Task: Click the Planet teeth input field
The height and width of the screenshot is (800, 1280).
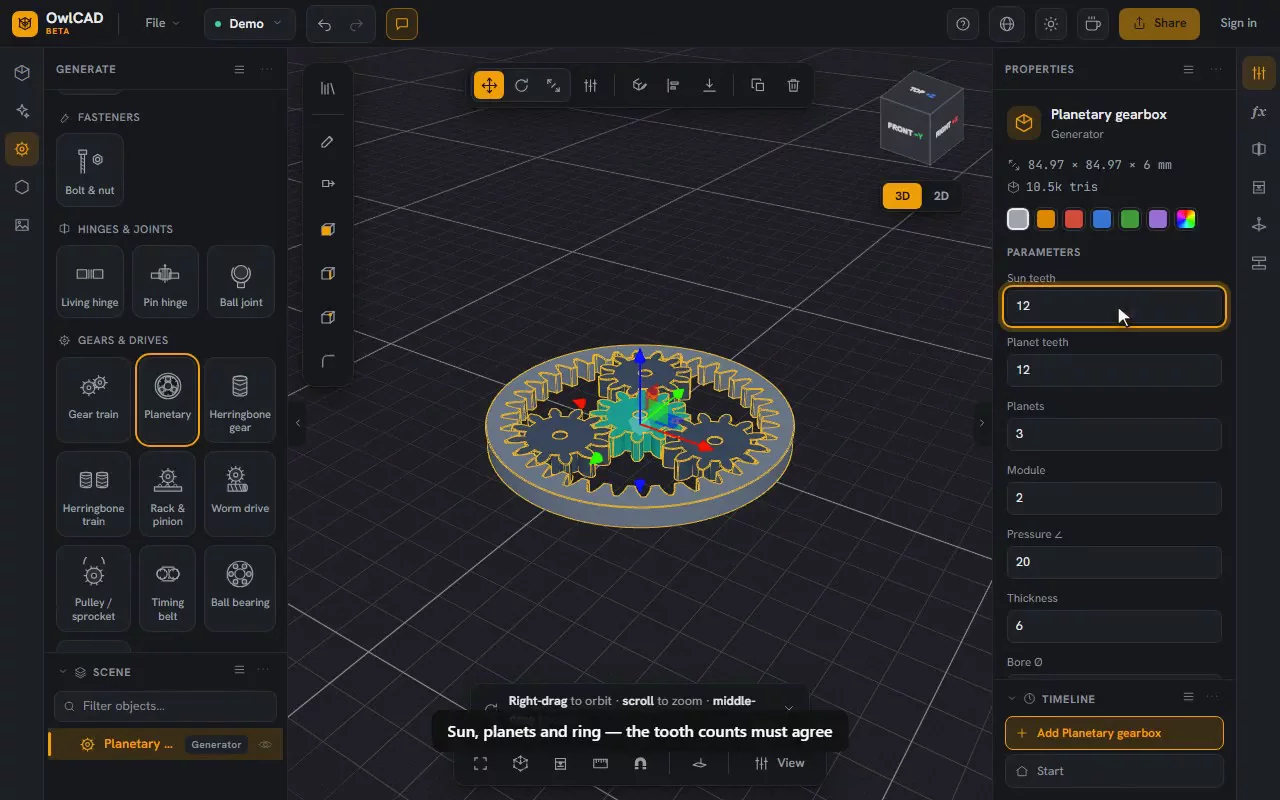Action: pos(1114,370)
